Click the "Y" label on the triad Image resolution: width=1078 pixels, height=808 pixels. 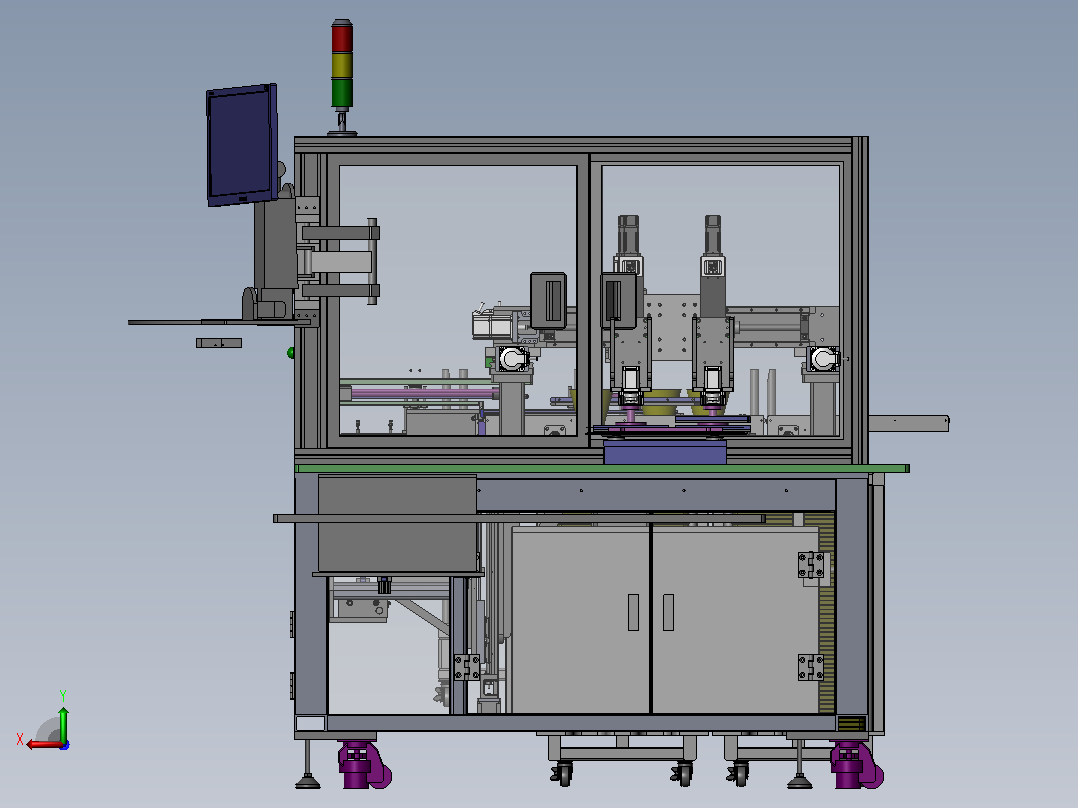coord(63,695)
